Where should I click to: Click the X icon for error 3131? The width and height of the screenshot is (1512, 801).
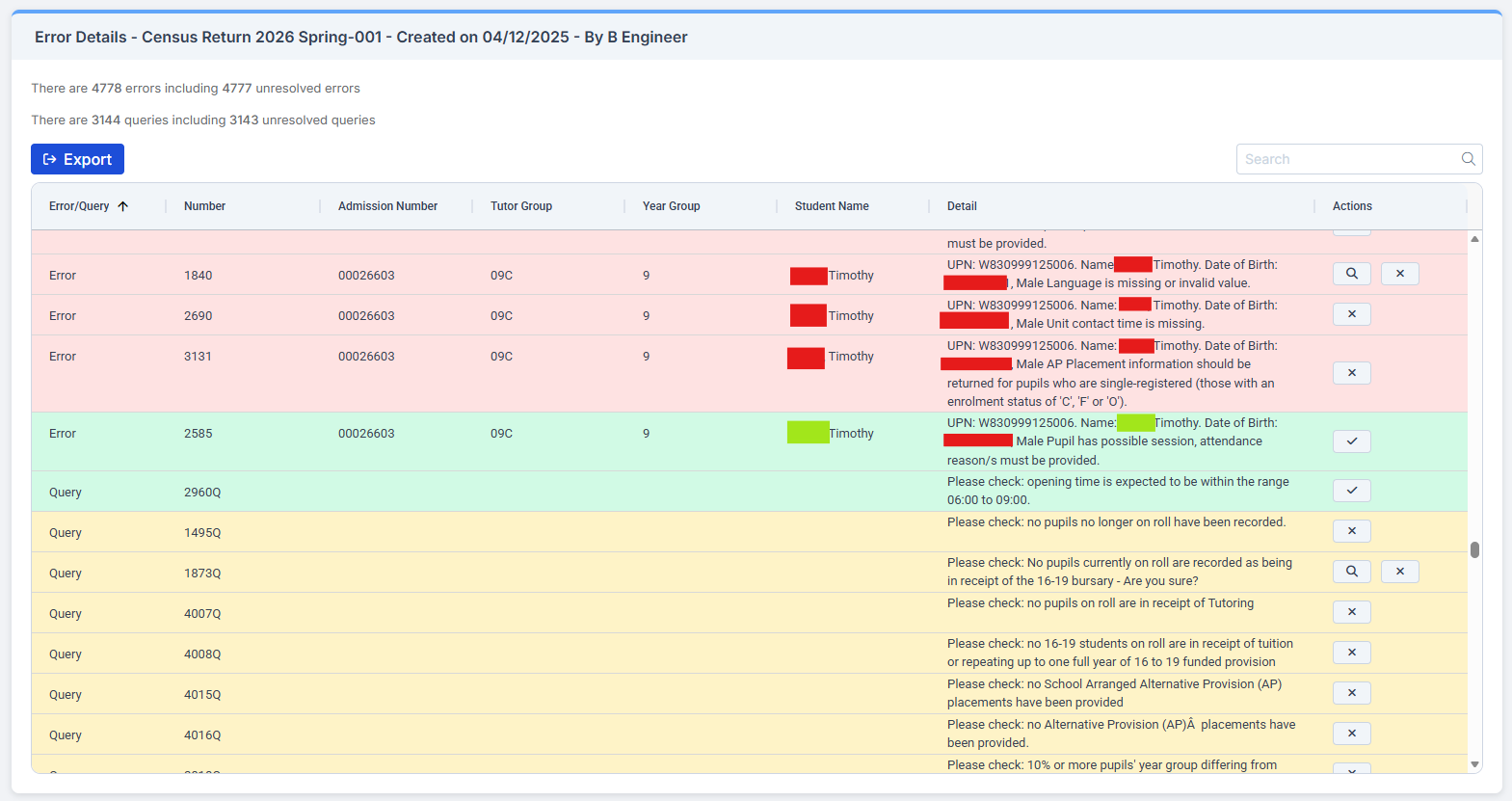click(1351, 373)
